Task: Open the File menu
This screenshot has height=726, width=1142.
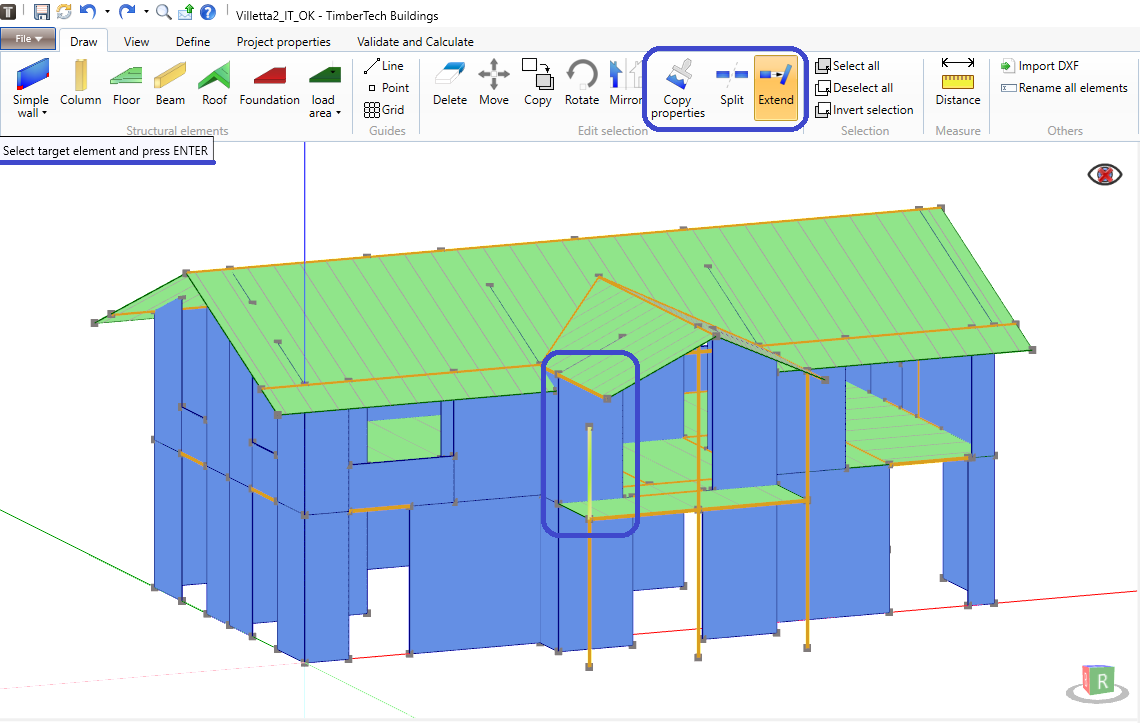Action: point(28,39)
